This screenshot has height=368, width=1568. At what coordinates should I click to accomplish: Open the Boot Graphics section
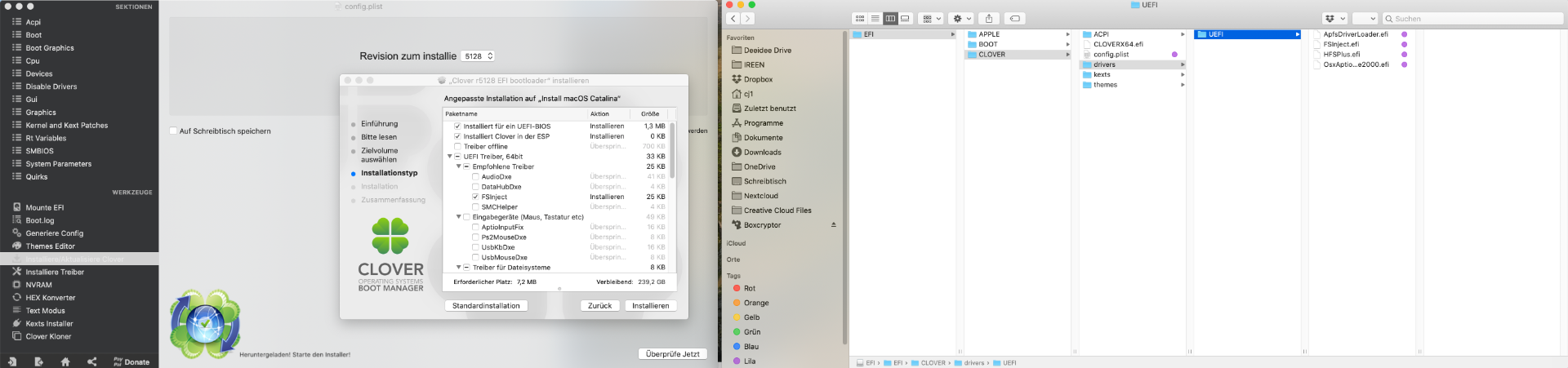pos(49,48)
